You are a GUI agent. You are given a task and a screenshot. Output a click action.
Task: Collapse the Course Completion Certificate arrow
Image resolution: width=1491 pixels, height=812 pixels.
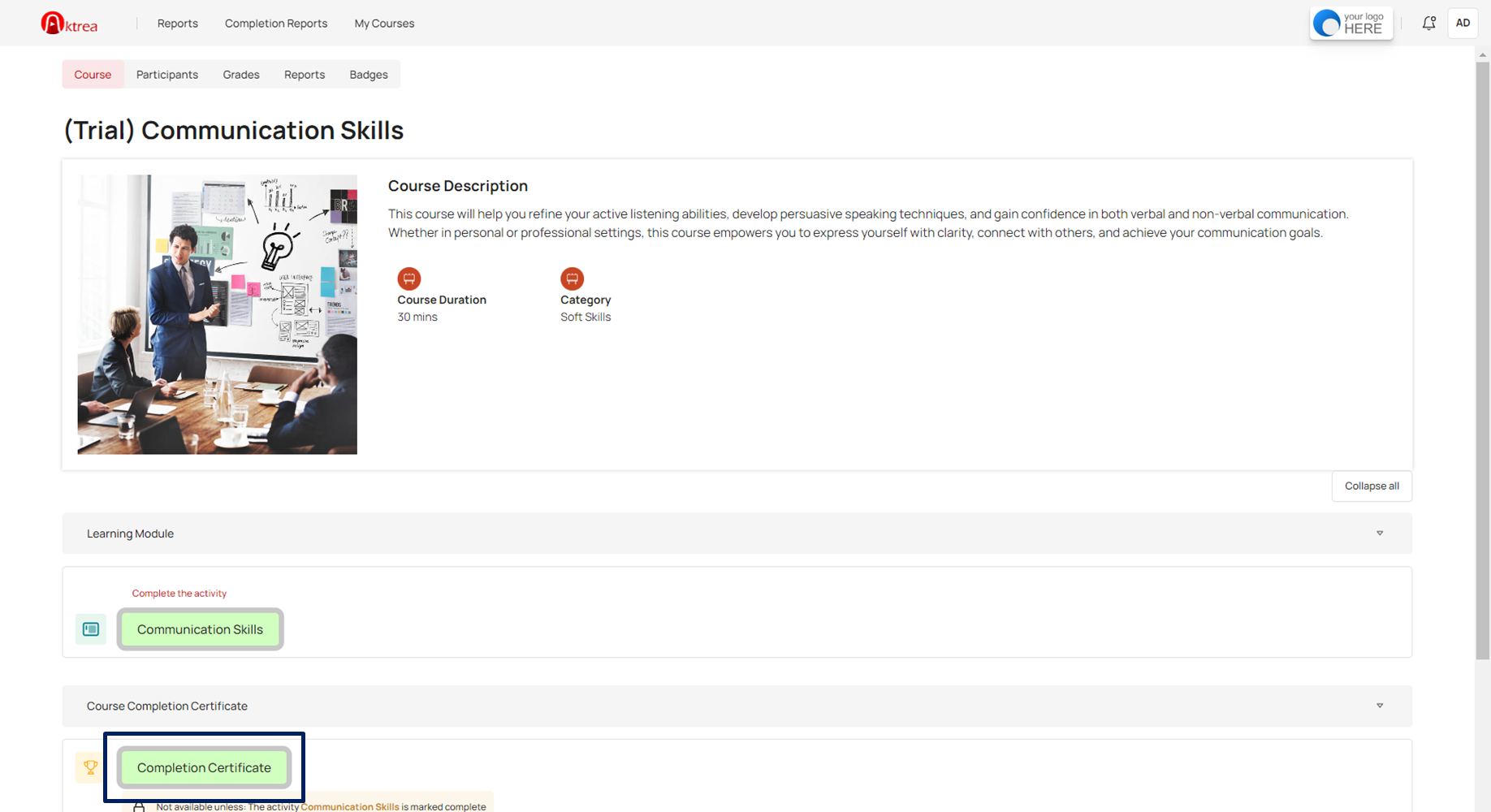point(1379,706)
